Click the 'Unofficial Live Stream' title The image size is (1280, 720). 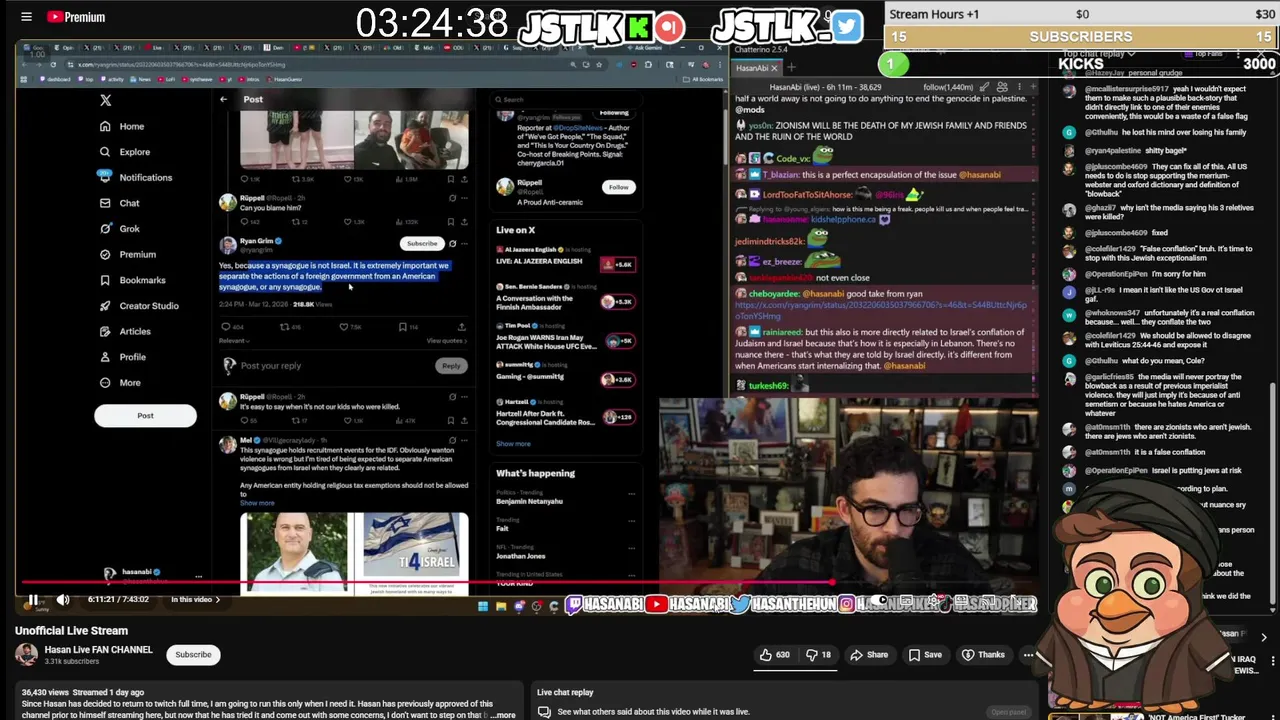click(71, 631)
